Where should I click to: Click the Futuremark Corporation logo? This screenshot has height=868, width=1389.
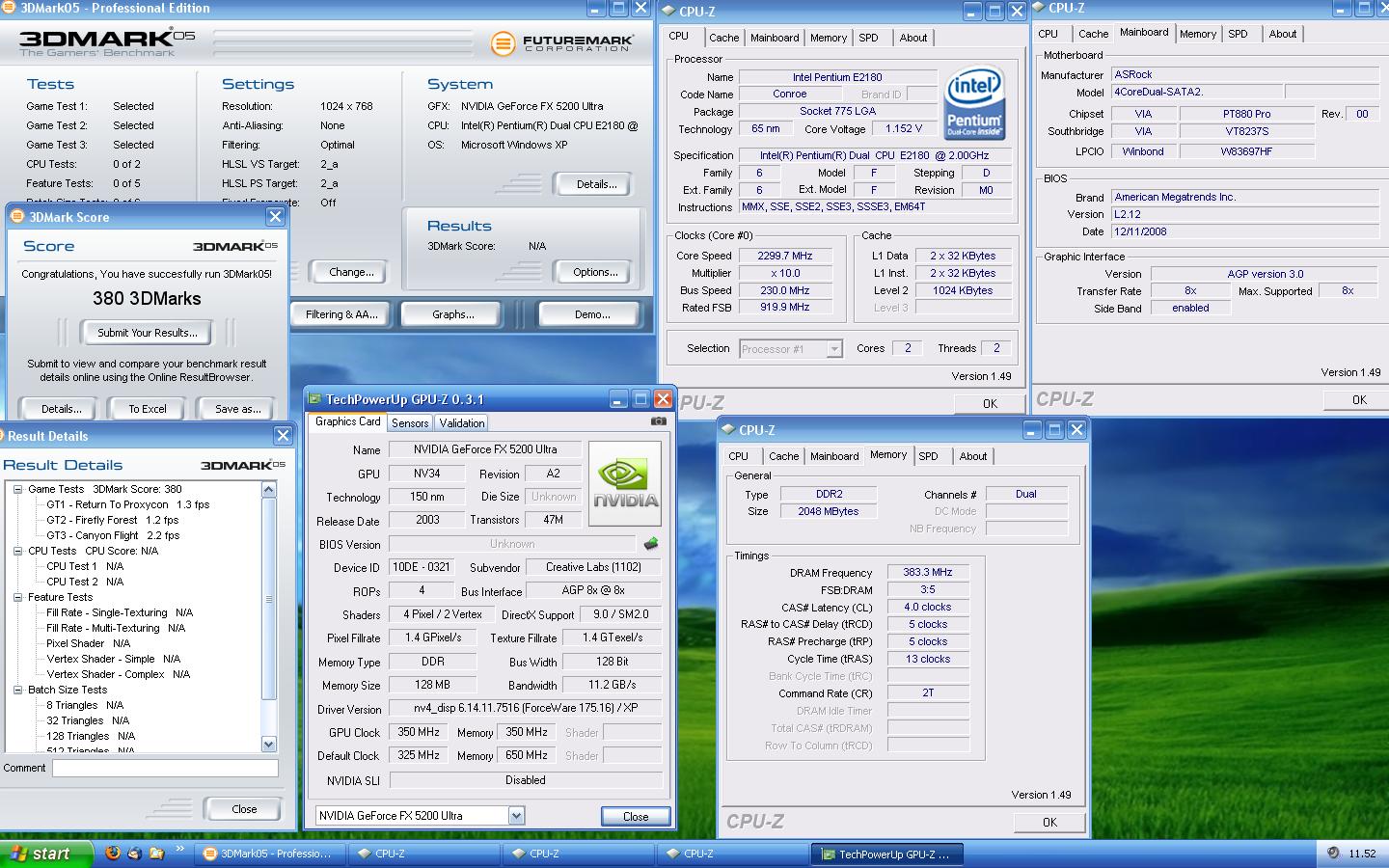click(562, 43)
